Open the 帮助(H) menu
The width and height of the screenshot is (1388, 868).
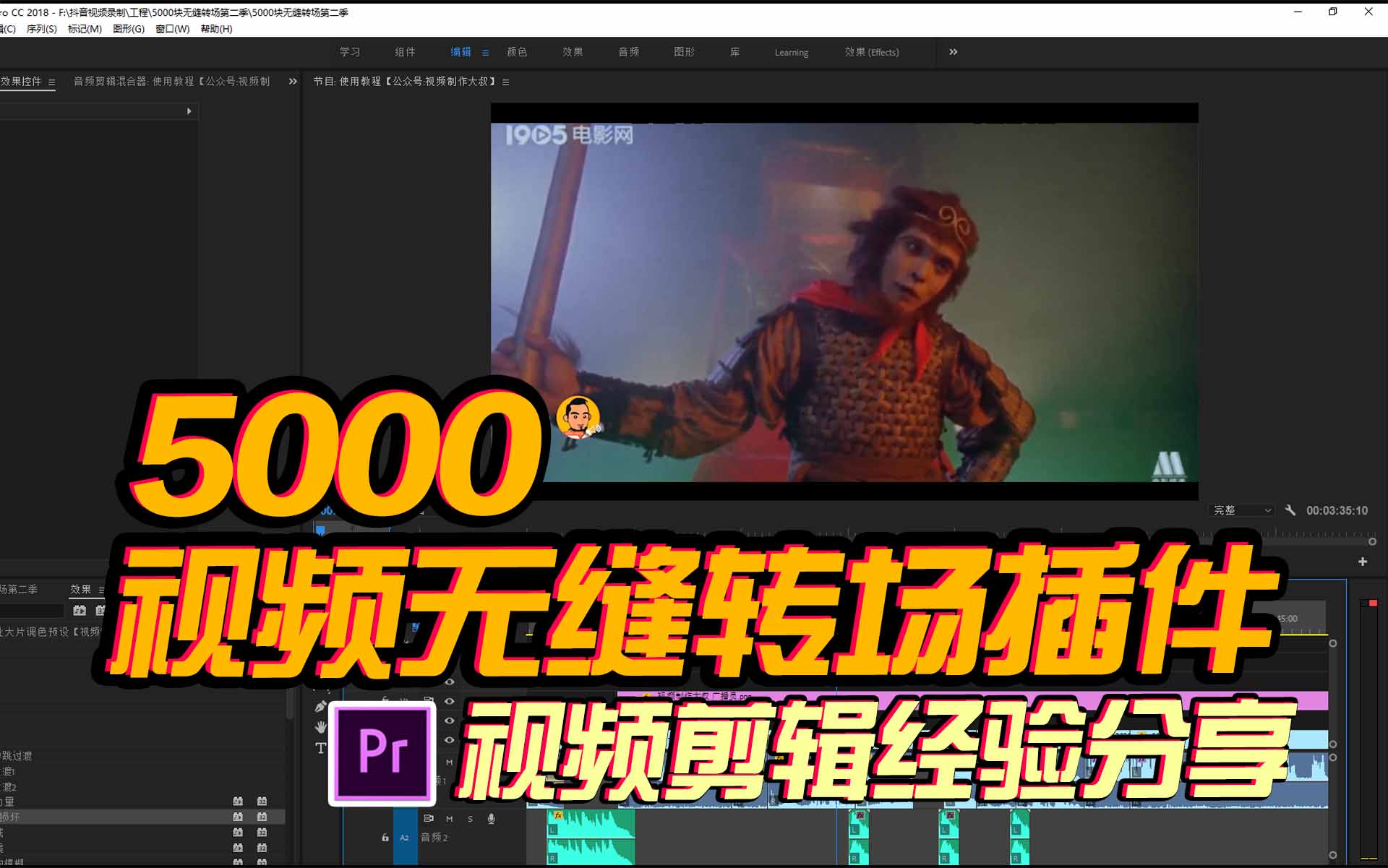[x=216, y=29]
